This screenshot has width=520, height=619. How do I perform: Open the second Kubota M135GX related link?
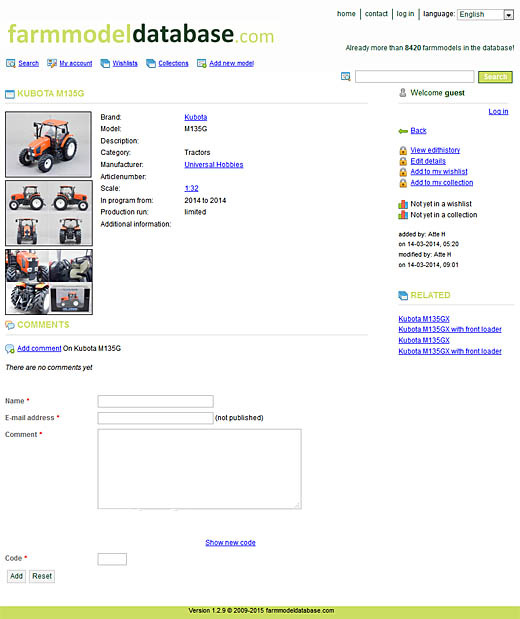click(424, 340)
